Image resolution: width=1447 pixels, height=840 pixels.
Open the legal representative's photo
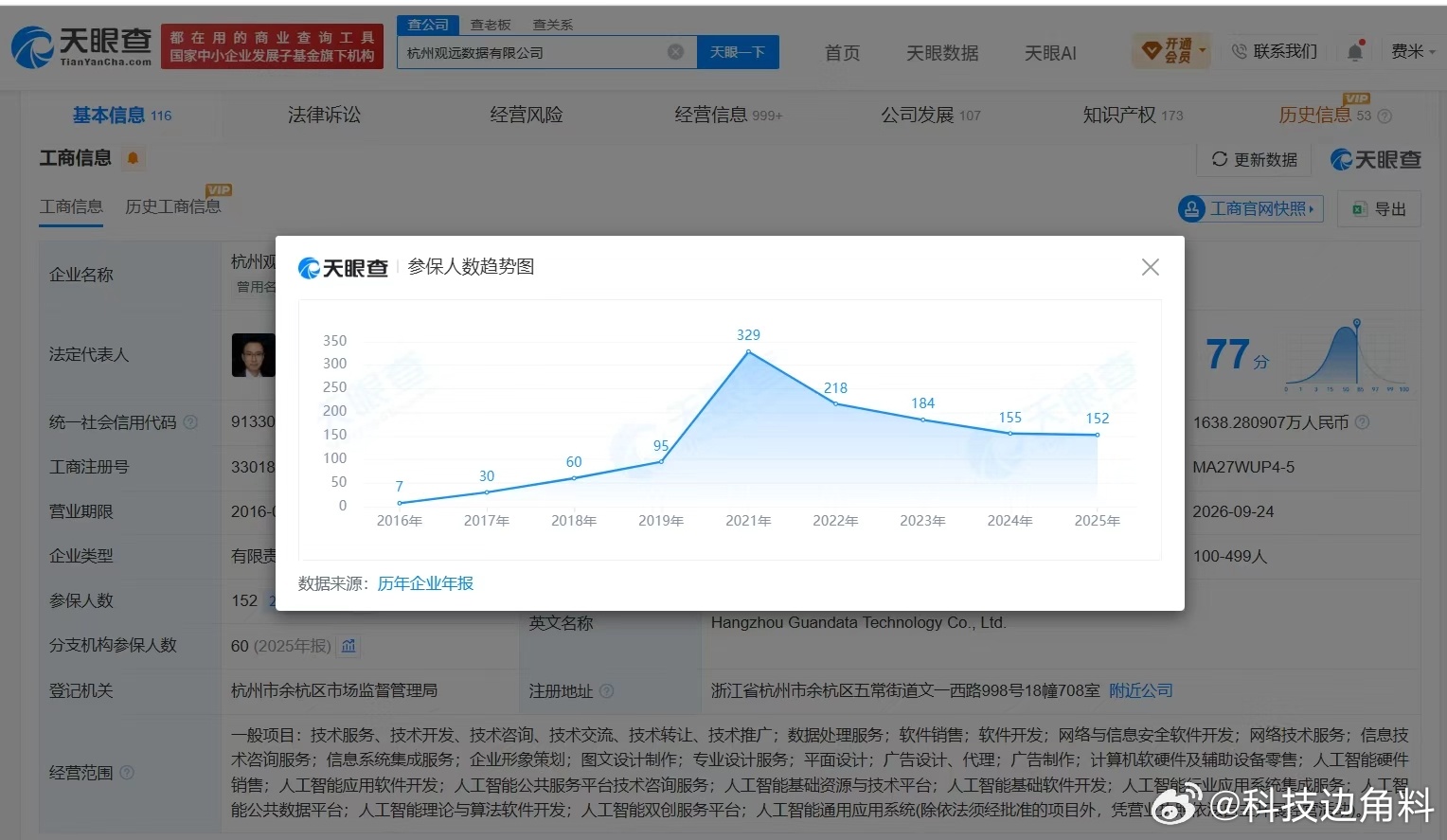point(253,355)
